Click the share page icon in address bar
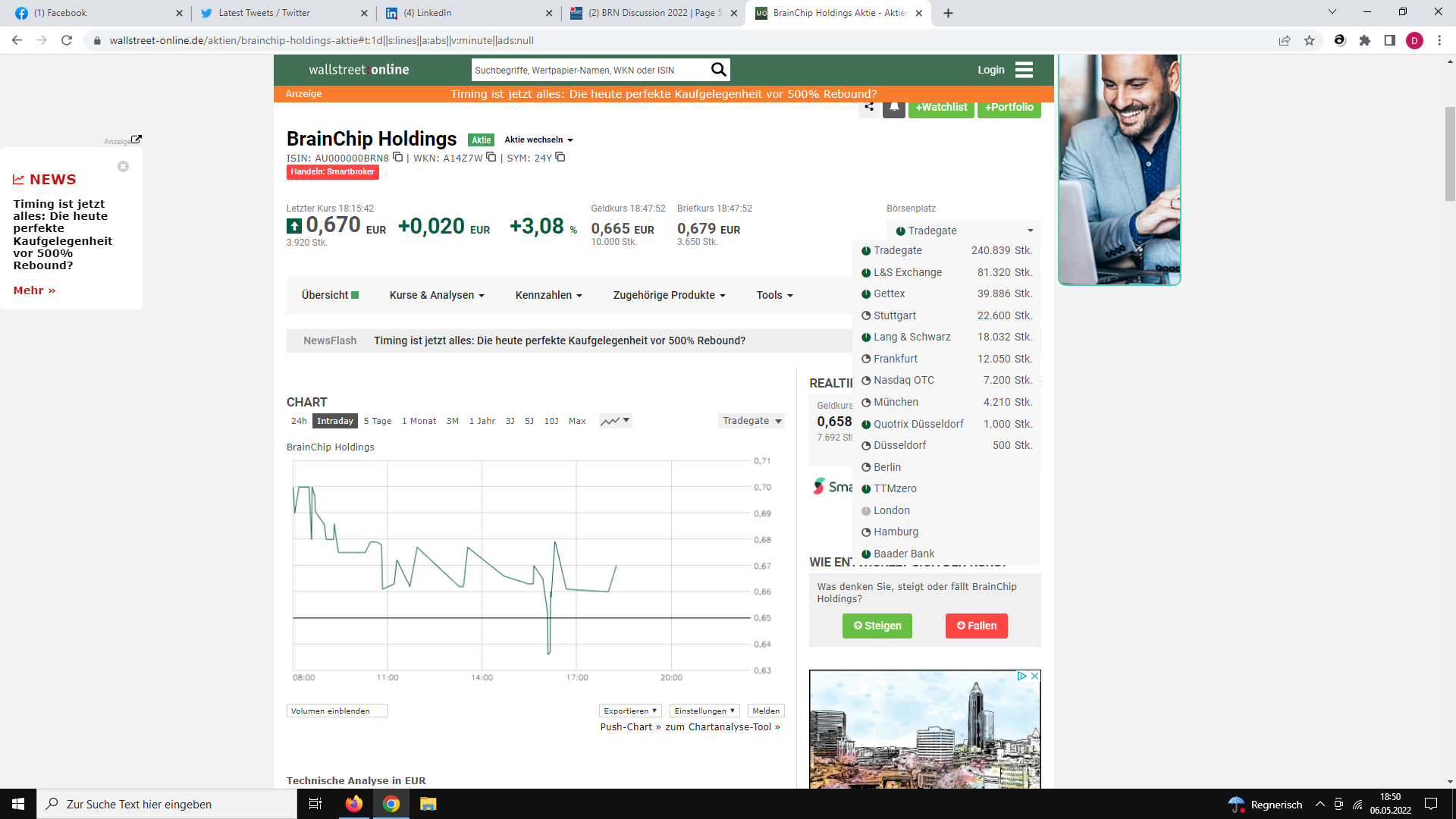 click(x=1285, y=40)
